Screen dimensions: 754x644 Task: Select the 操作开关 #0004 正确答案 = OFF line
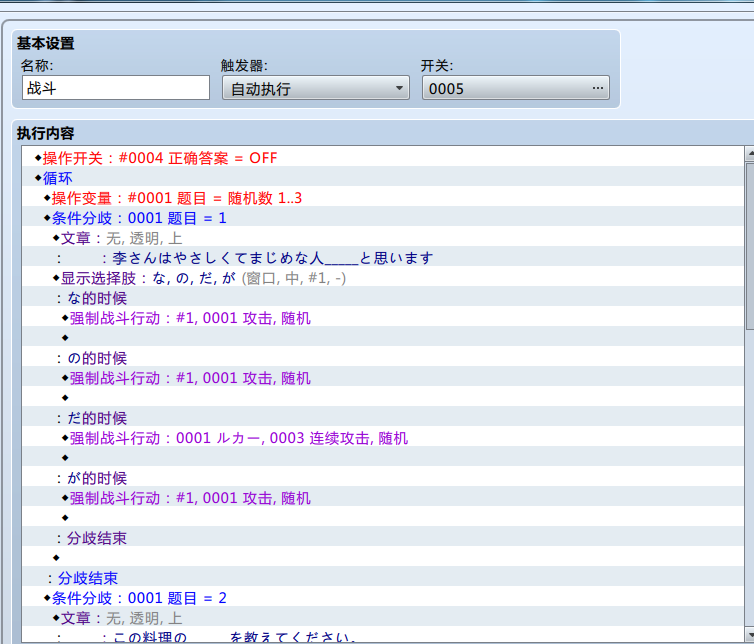pyautogui.click(x=382, y=158)
